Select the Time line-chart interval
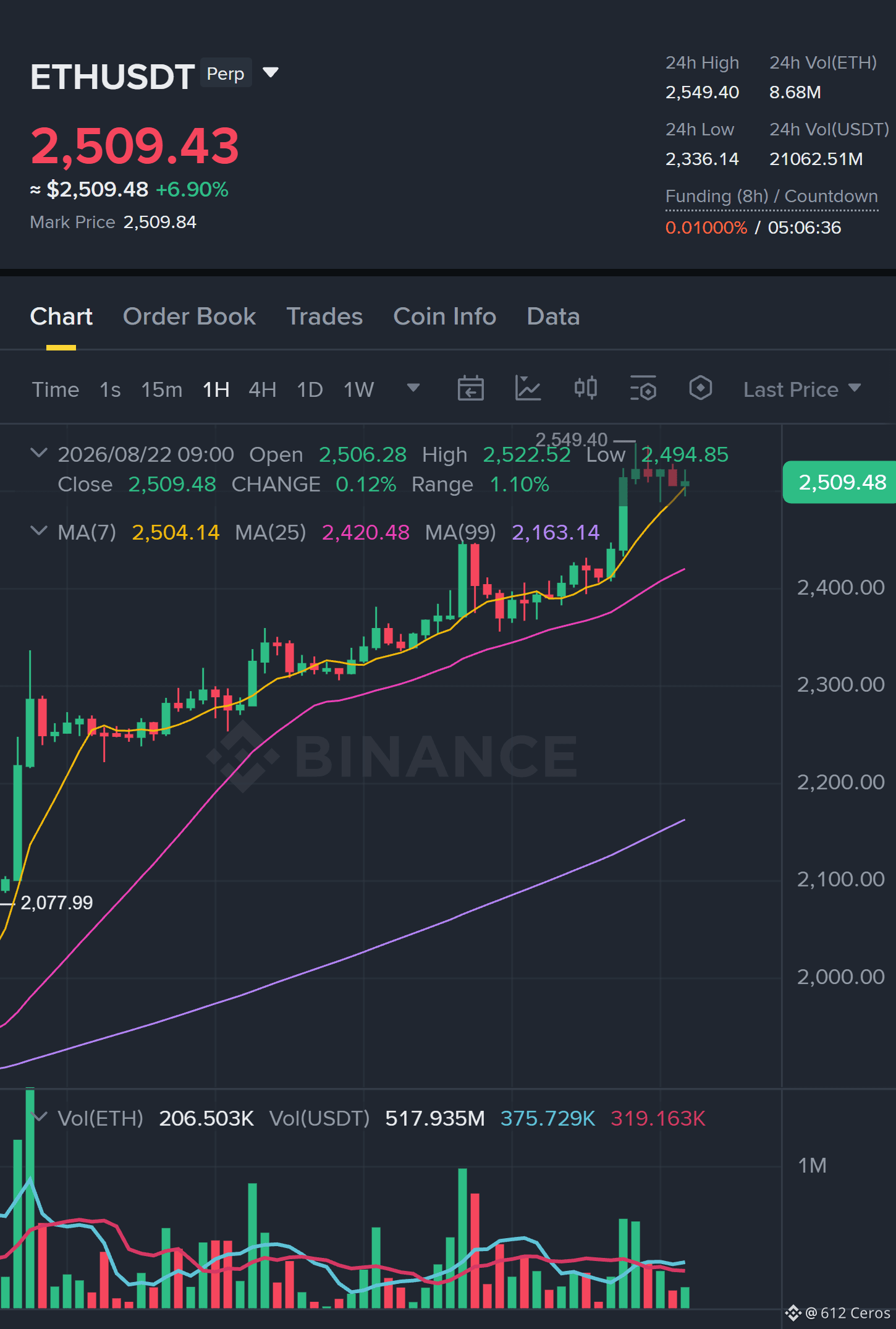Screen dimensions: 896x1329 56,389
